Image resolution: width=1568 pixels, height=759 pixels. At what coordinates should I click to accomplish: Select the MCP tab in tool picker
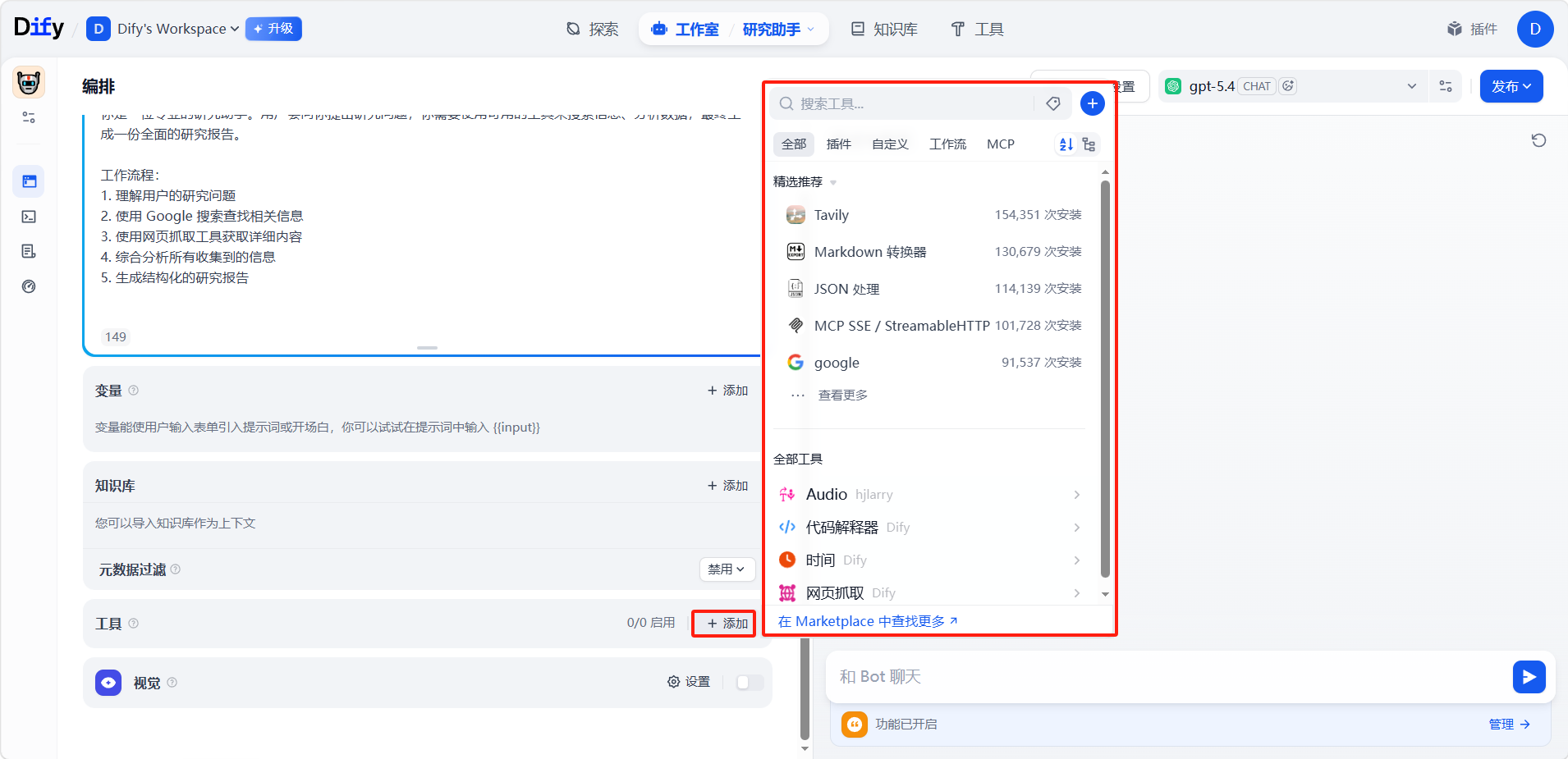[x=1000, y=144]
